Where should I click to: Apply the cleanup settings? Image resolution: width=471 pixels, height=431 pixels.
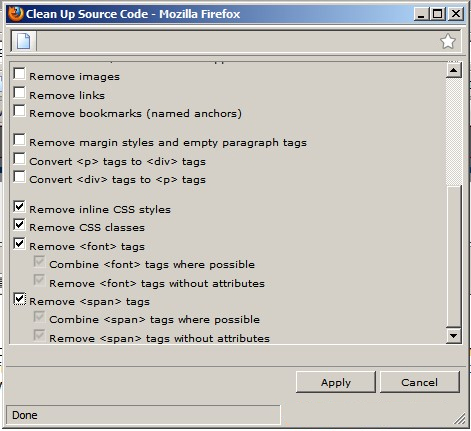pyautogui.click(x=336, y=382)
